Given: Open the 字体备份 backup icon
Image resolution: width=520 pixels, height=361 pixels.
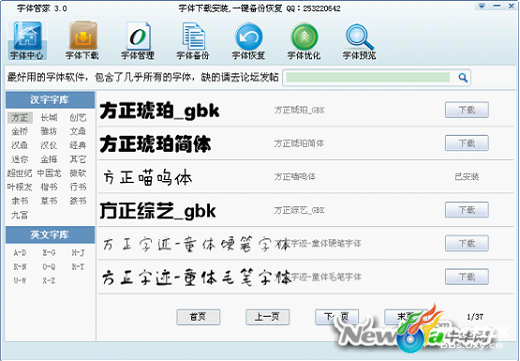Looking at the screenshot, I should click(x=193, y=40).
